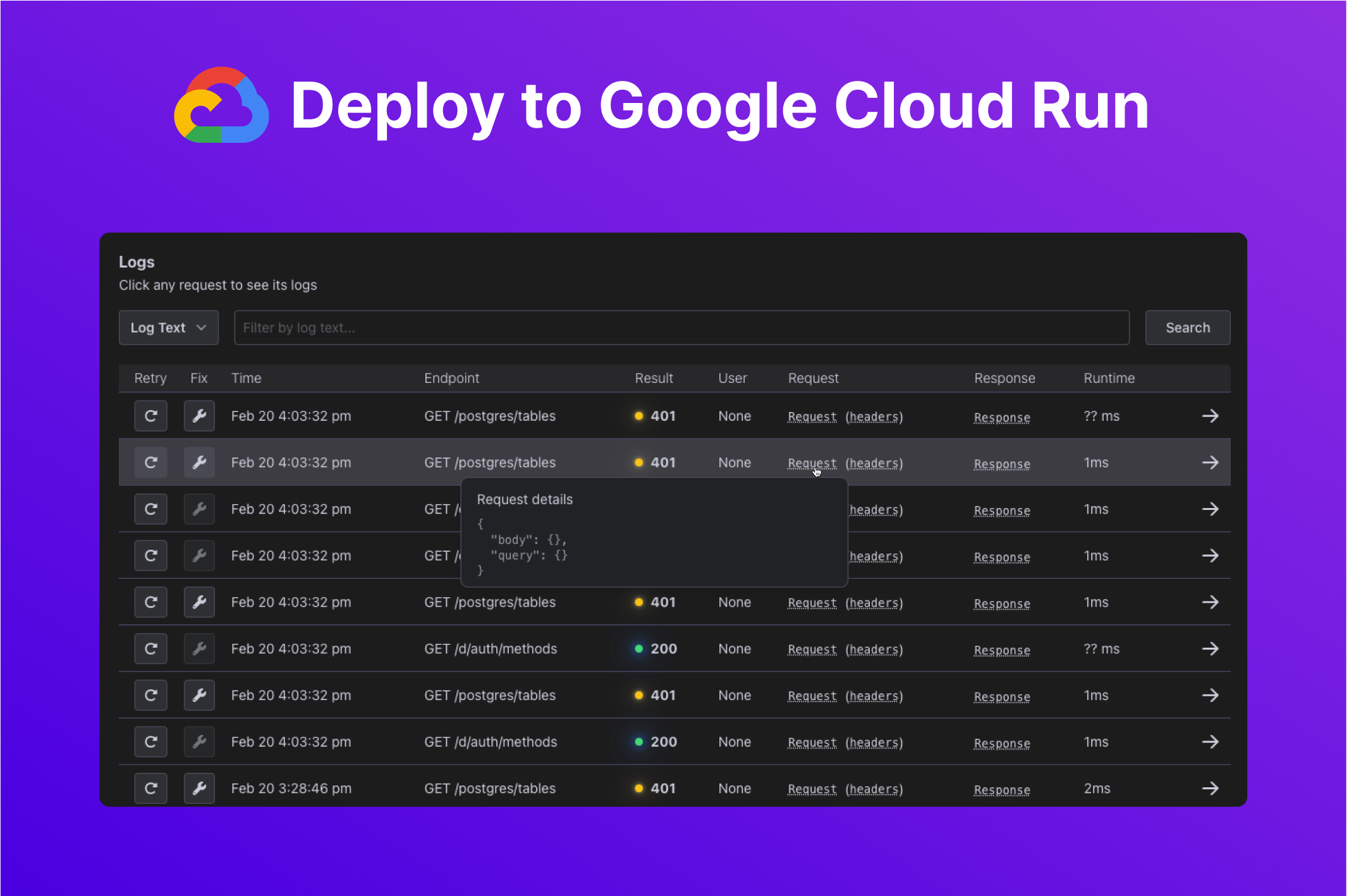Click arrow icon on first /d/auth/methods row

click(x=1210, y=649)
